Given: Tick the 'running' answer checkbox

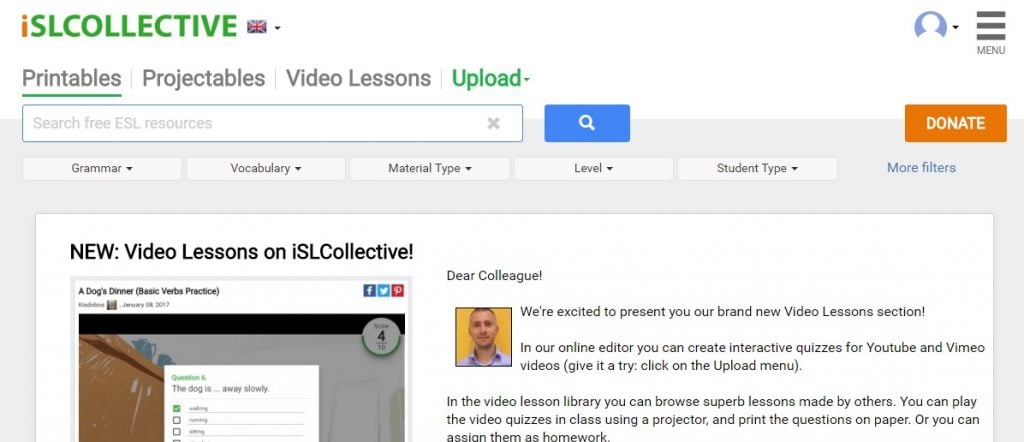Looking at the screenshot, I should click(176, 420).
